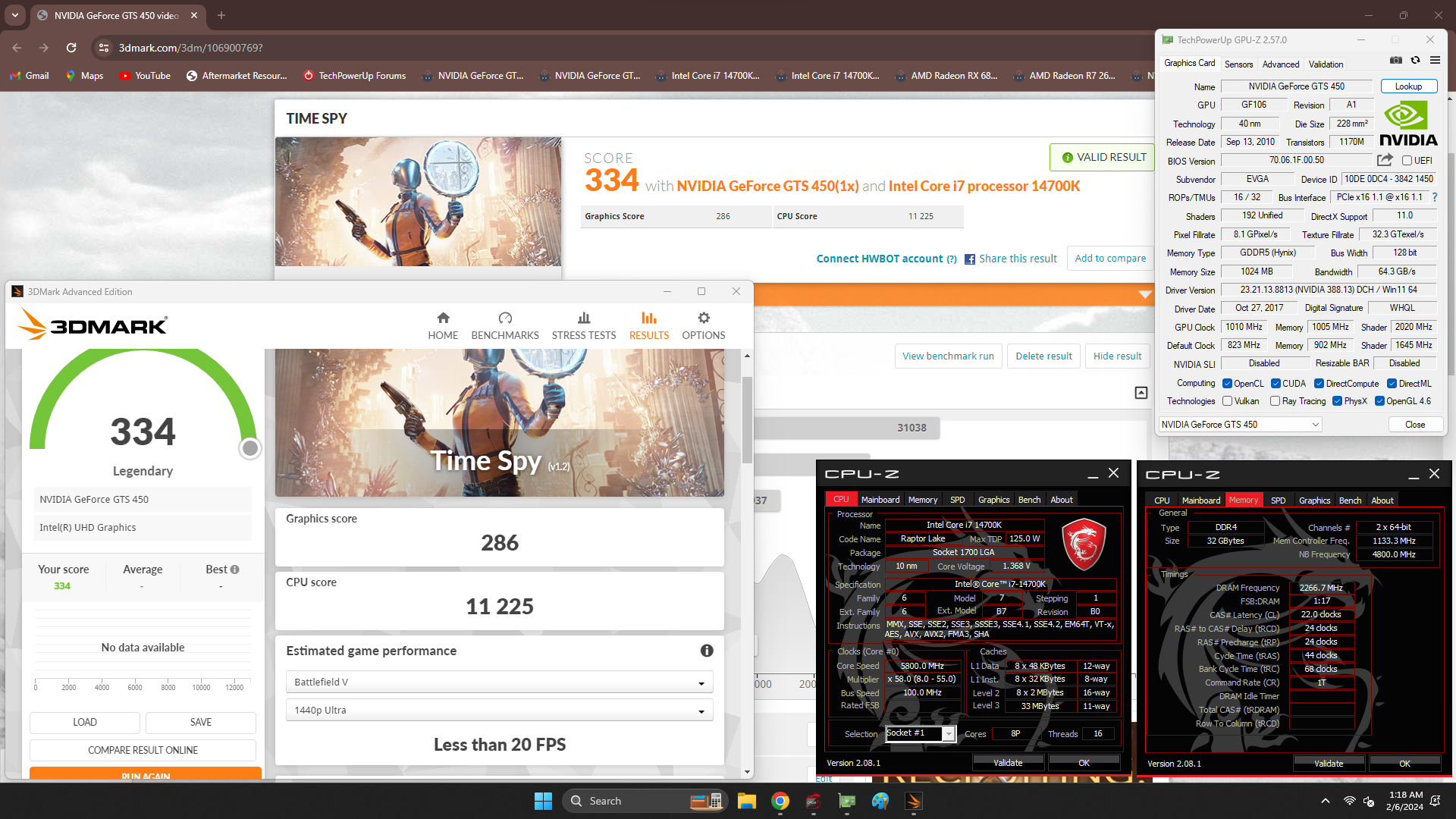Open Battlefield V game dropdown
Image resolution: width=1456 pixels, height=819 pixels.
499,682
